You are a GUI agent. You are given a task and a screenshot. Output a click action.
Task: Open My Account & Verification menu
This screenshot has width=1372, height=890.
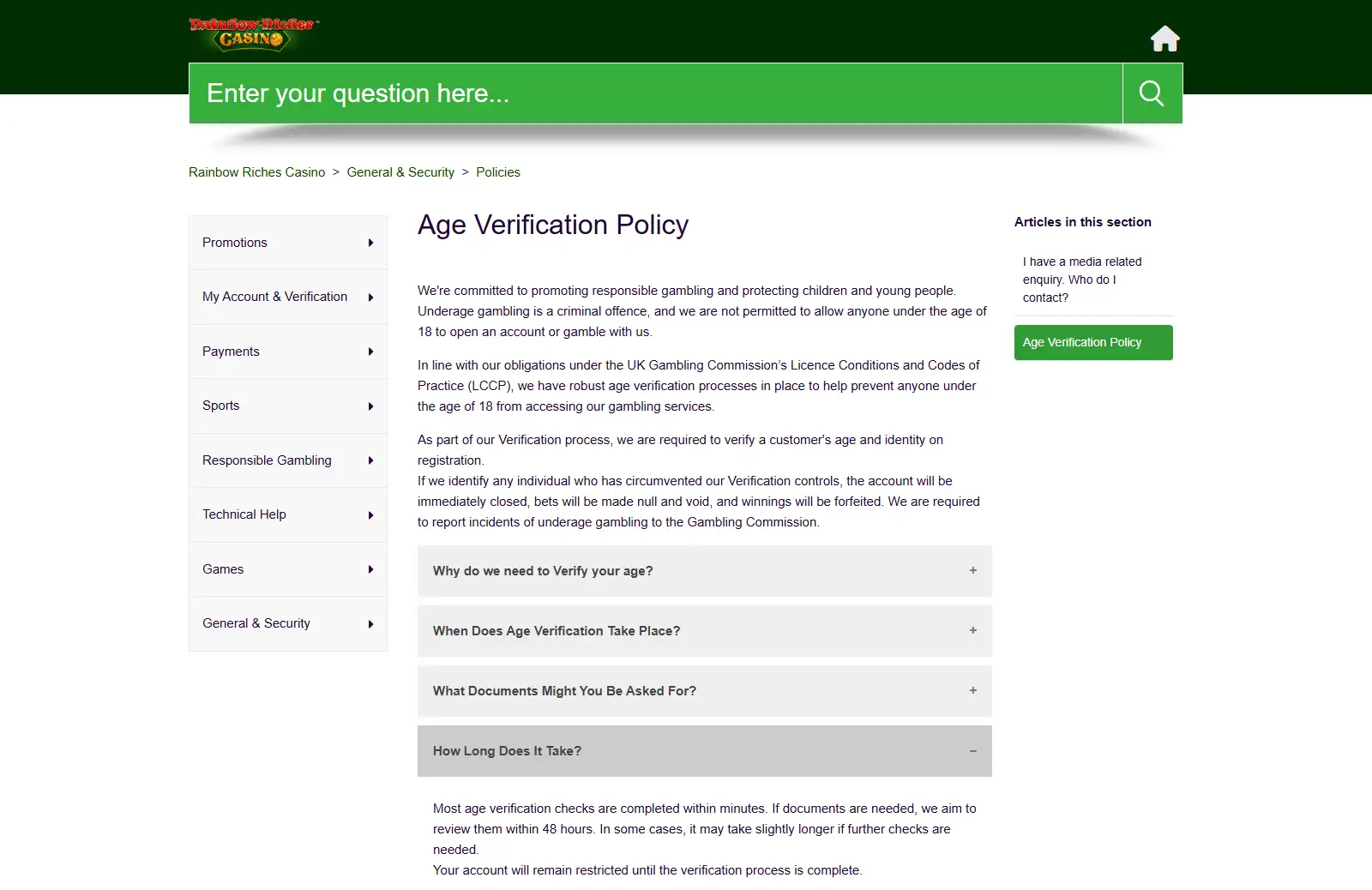coord(288,297)
